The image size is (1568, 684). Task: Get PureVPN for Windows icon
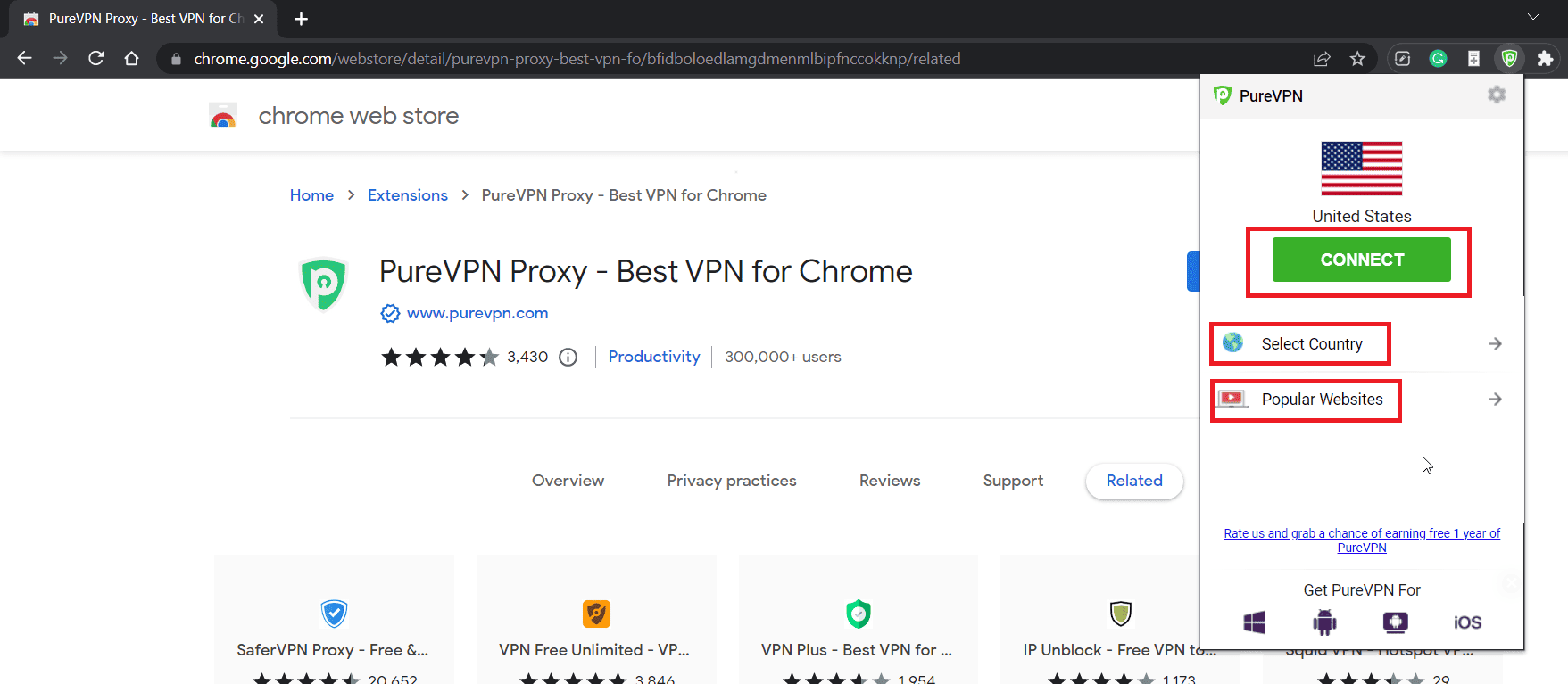coord(1254,622)
